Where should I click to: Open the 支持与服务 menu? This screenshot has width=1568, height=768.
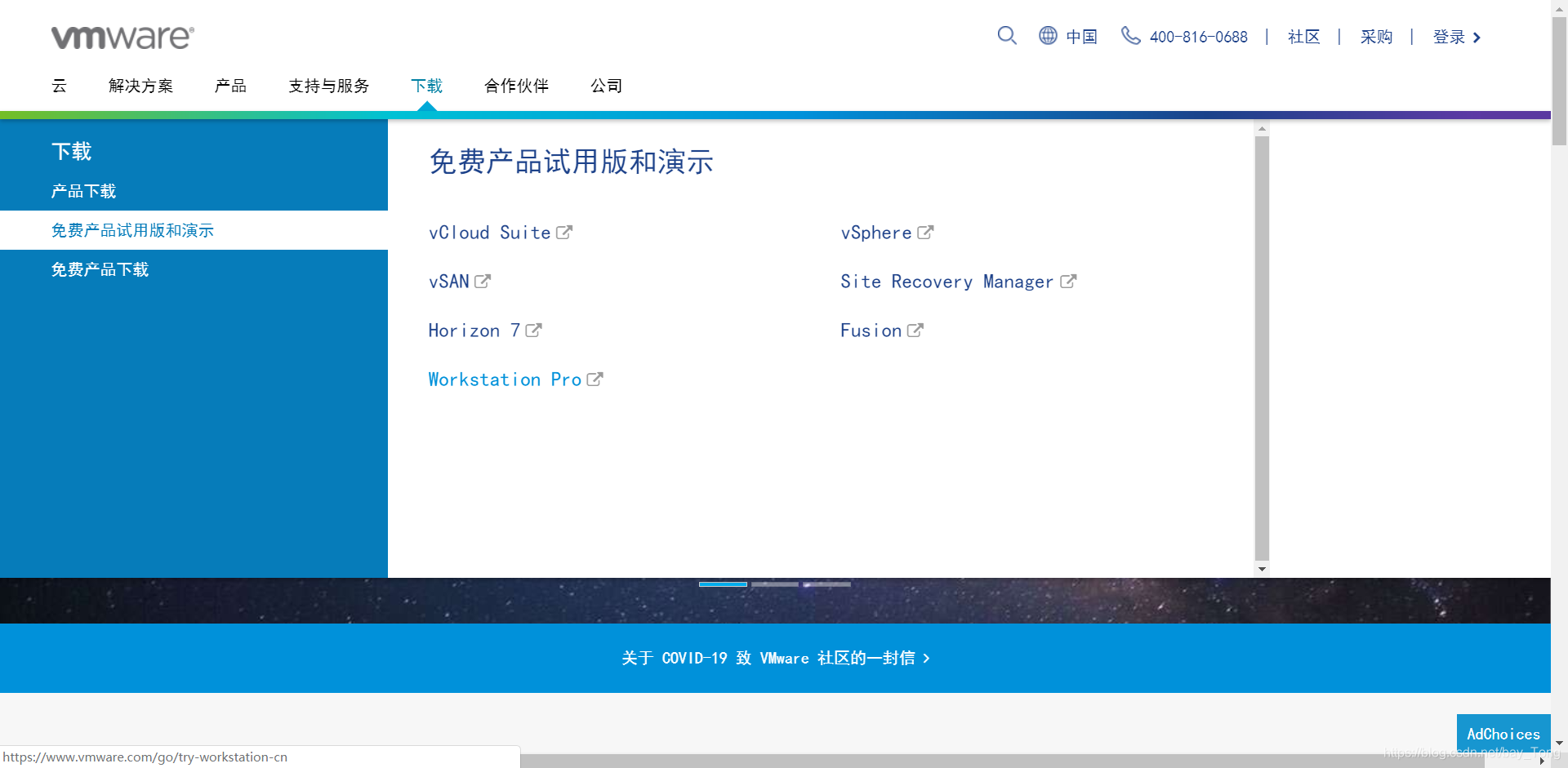click(328, 86)
